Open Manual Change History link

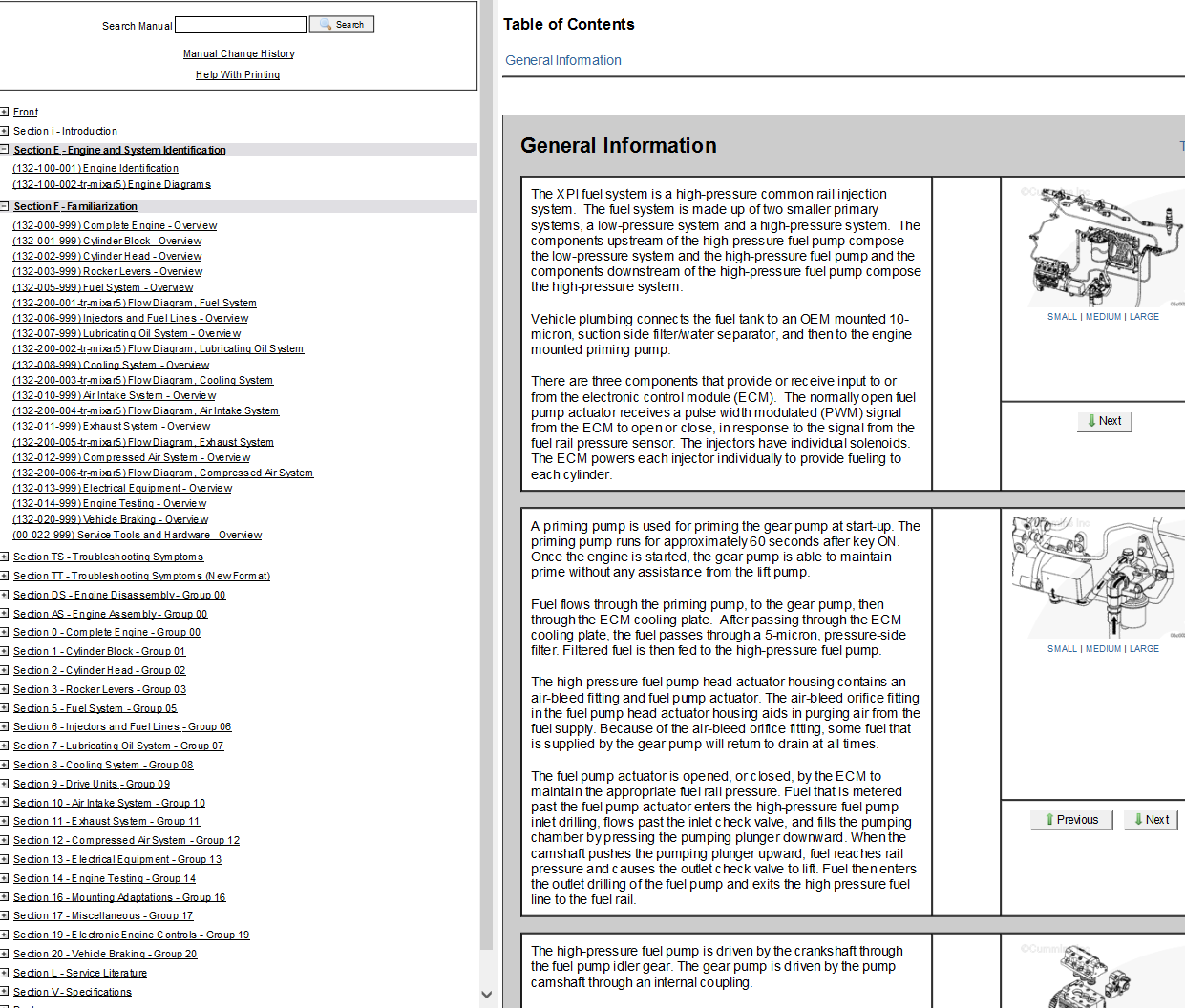point(239,54)
